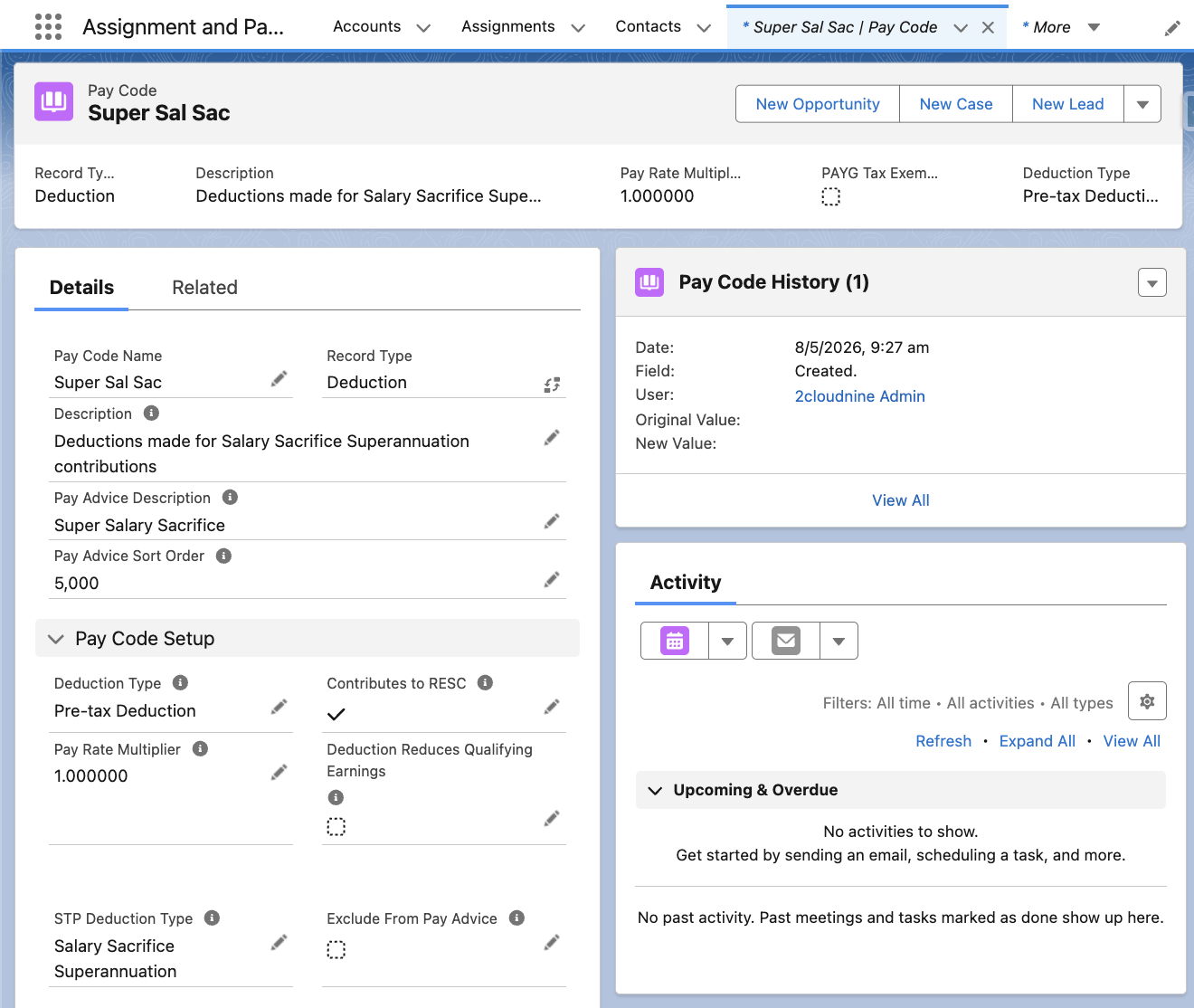Edit Pay Advice Sort Order pencil
Screen dimensions: 1194x1008
(552, 579)
